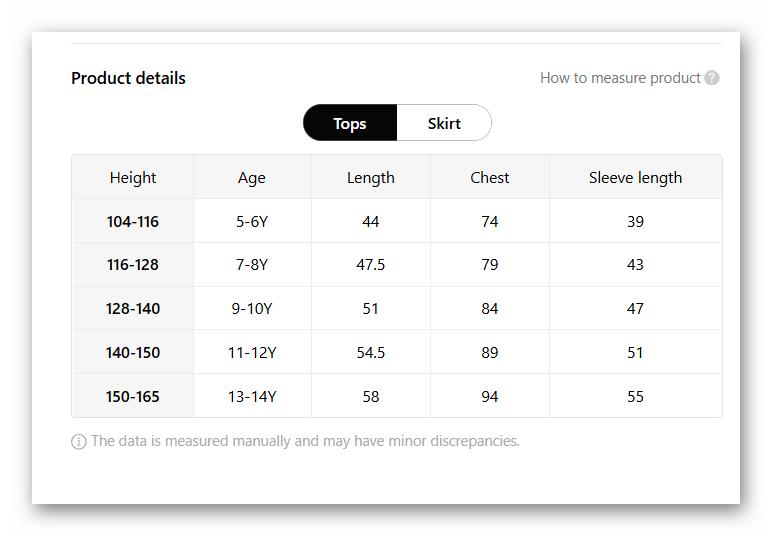Click the Sleeve length column header
Screen dimensions: 772x536
pyautogui.click(x=635, y=178)
